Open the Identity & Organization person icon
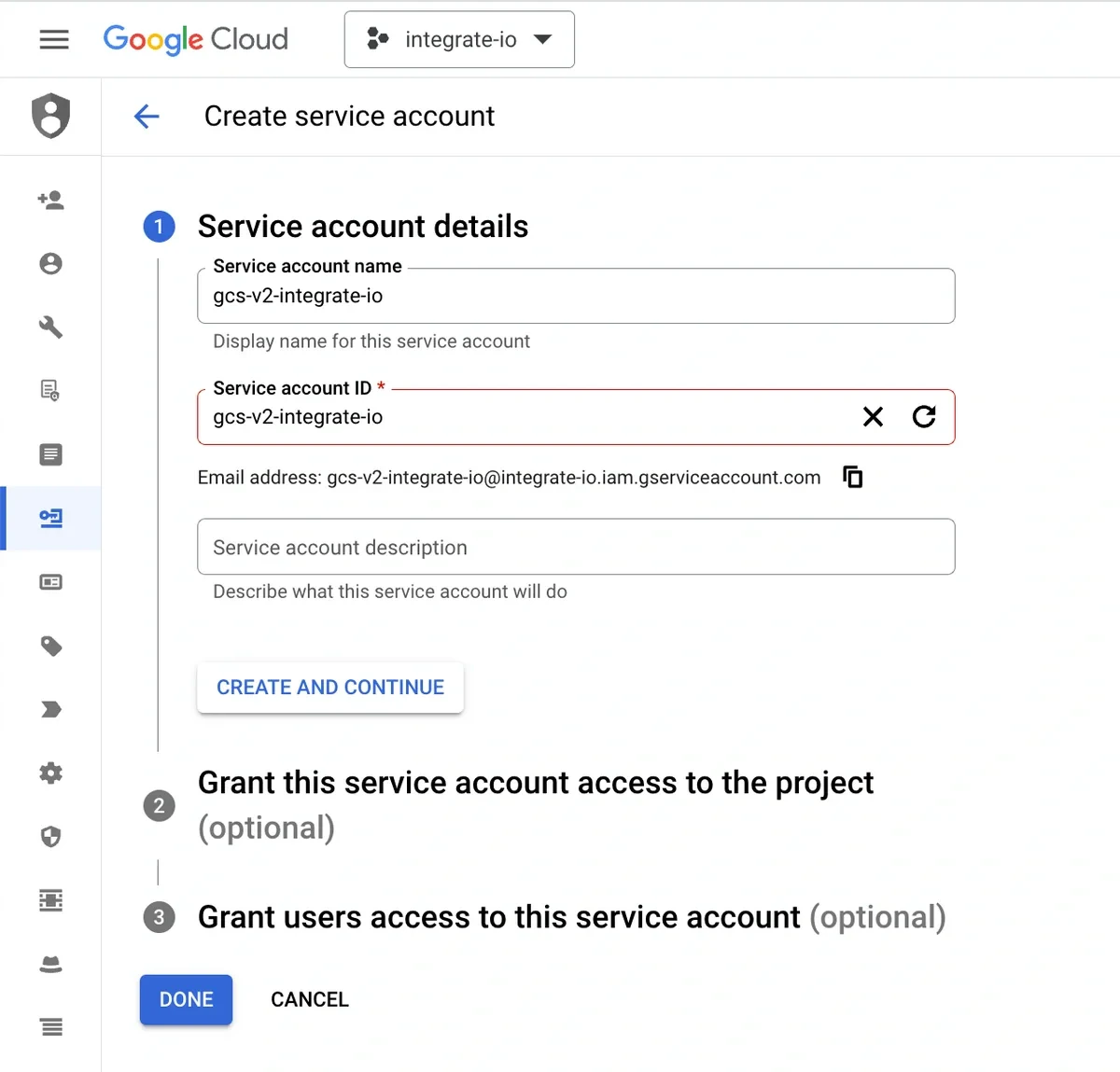This screenshot has height=1072, width=1120. tap(50, 263)
